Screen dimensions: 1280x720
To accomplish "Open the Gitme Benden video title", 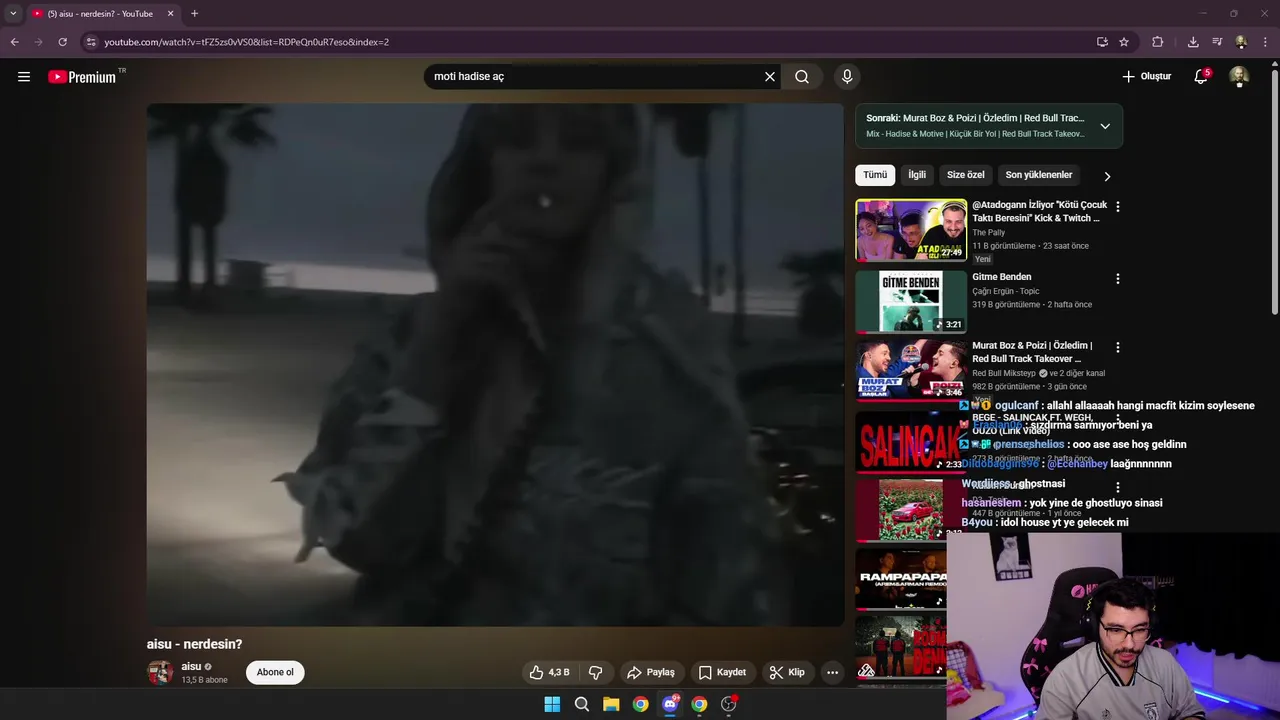I will tap(1001, 277).
